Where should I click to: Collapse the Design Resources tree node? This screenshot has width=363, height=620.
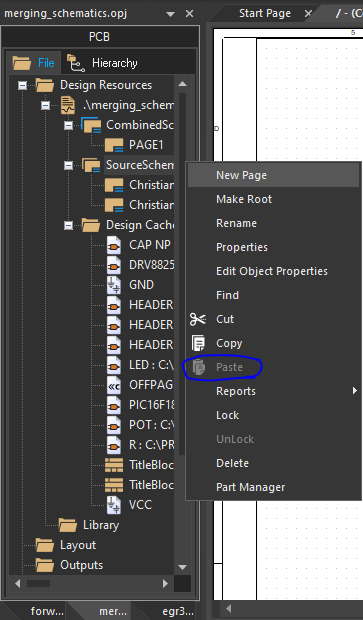[23, 85]
